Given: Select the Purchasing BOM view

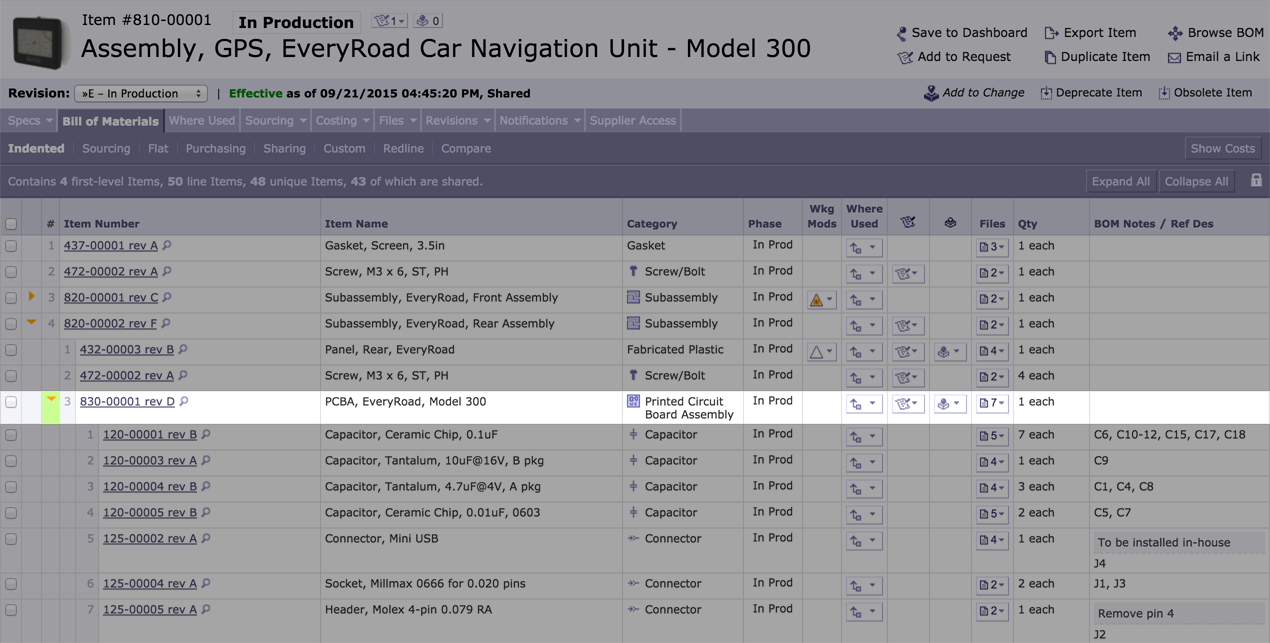Looking at the screenshot, I should (x=215, y=148).
